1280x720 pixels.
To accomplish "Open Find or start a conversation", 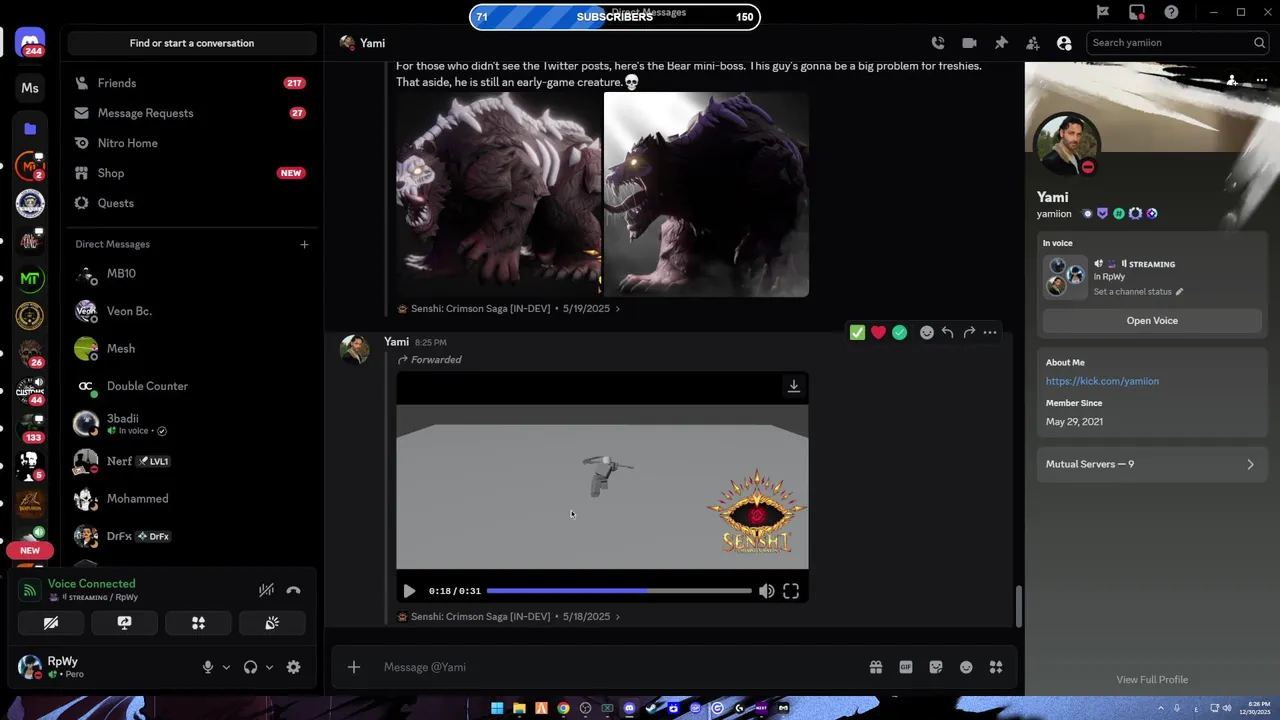I will point(192,43).
